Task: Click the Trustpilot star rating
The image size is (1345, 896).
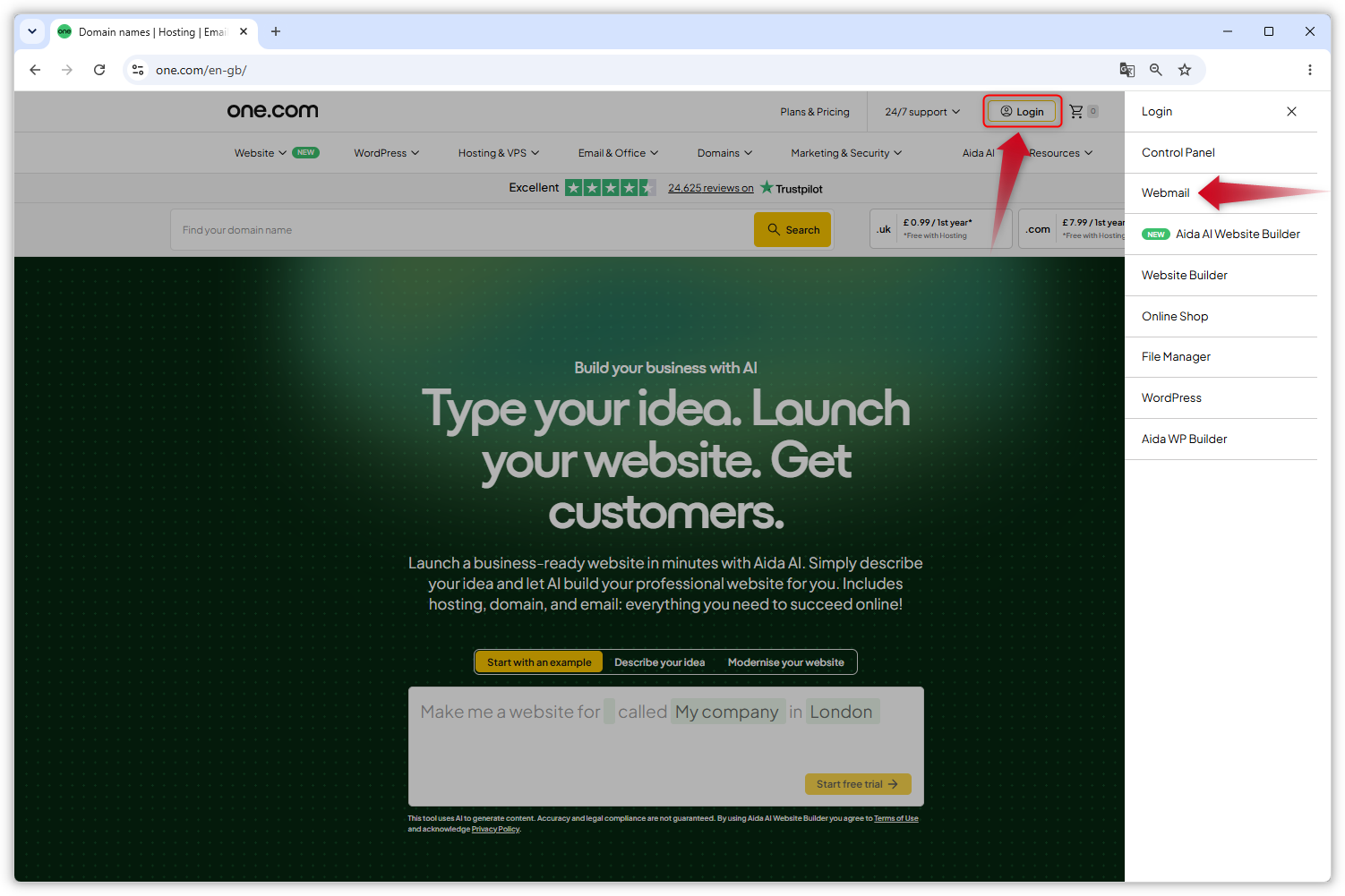Action: 611,188
